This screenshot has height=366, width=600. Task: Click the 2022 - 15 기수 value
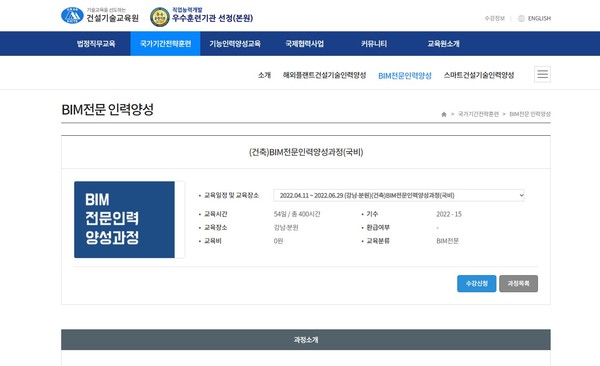coord(449,214)
